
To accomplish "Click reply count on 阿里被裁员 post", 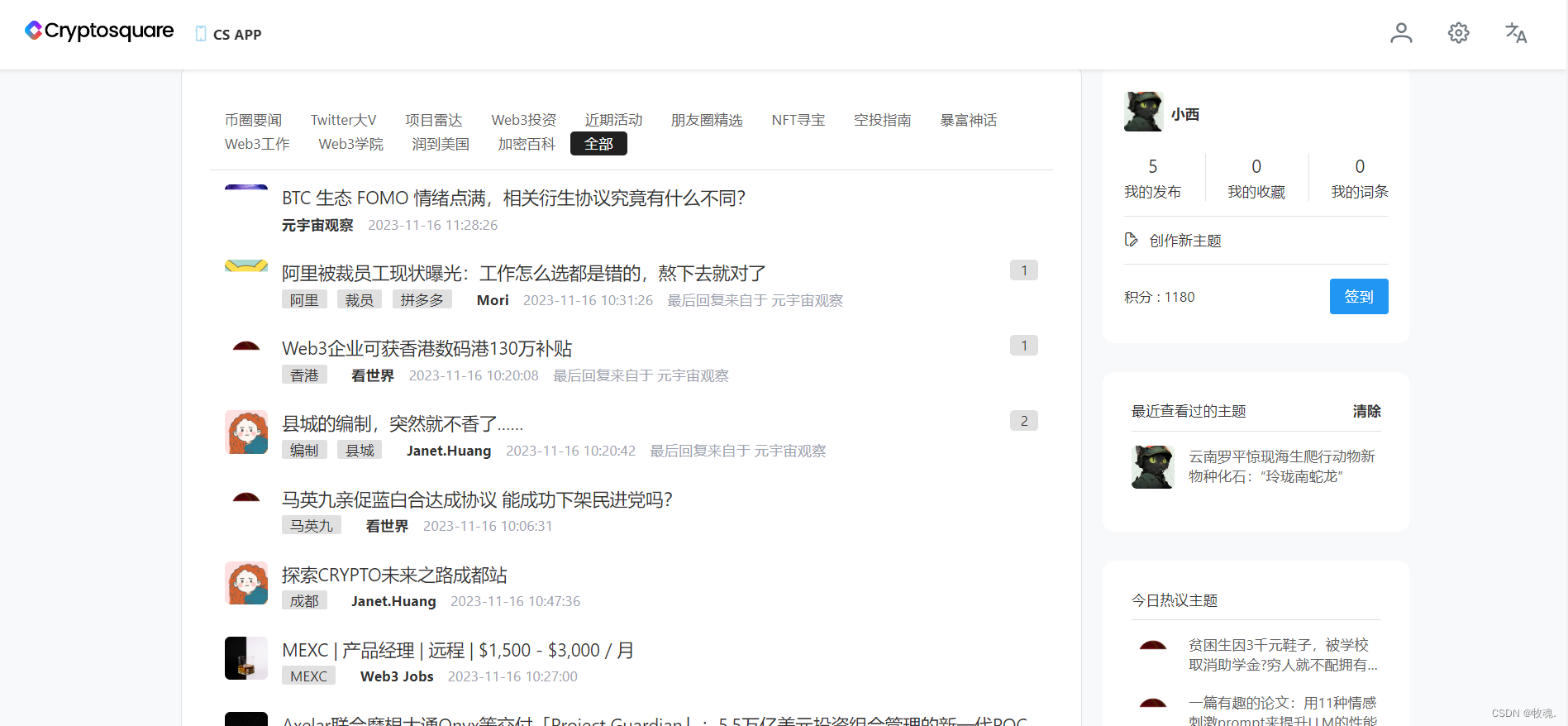I will pos(1024,270).
